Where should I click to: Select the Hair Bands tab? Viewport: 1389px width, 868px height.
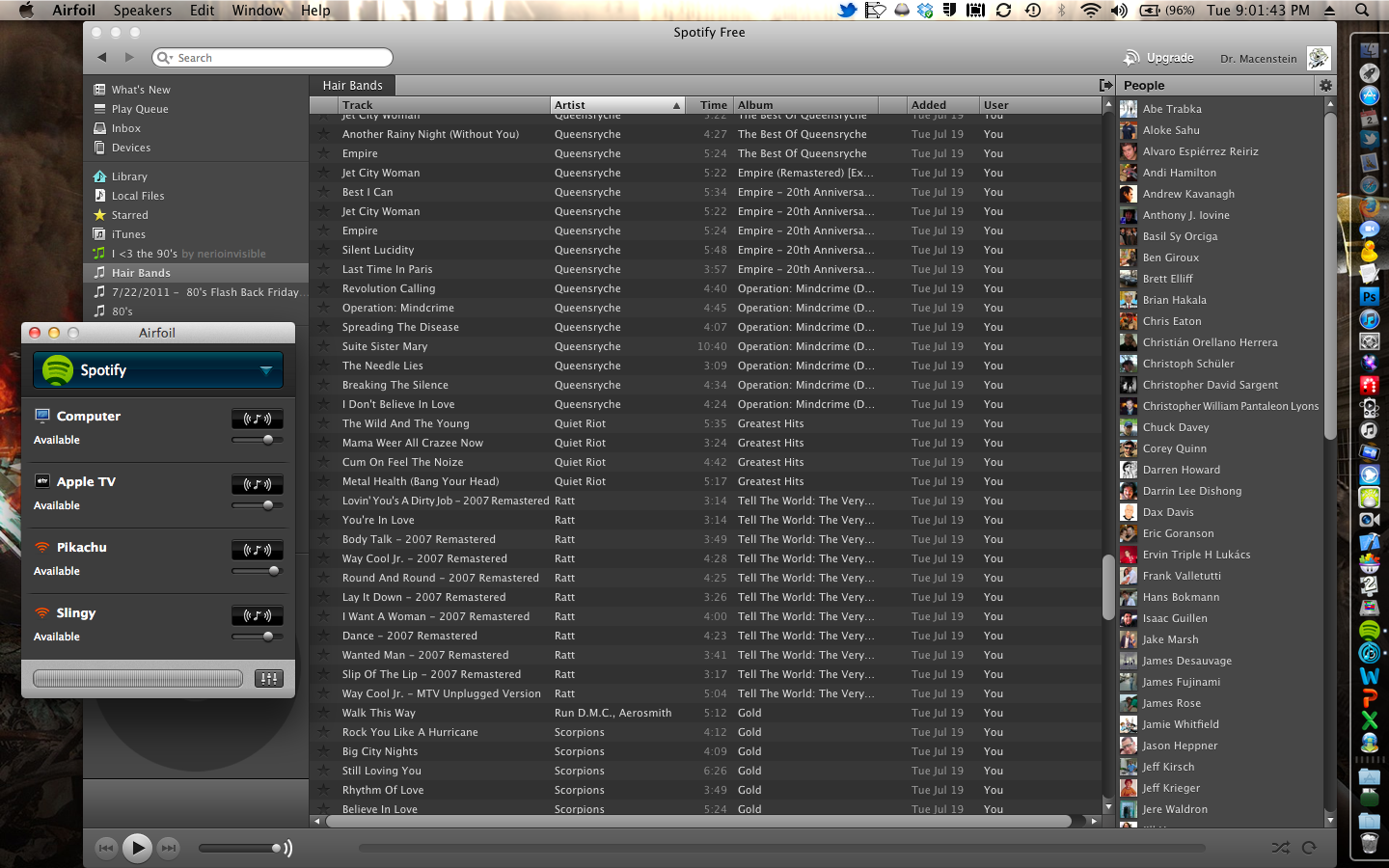[353, 86]
